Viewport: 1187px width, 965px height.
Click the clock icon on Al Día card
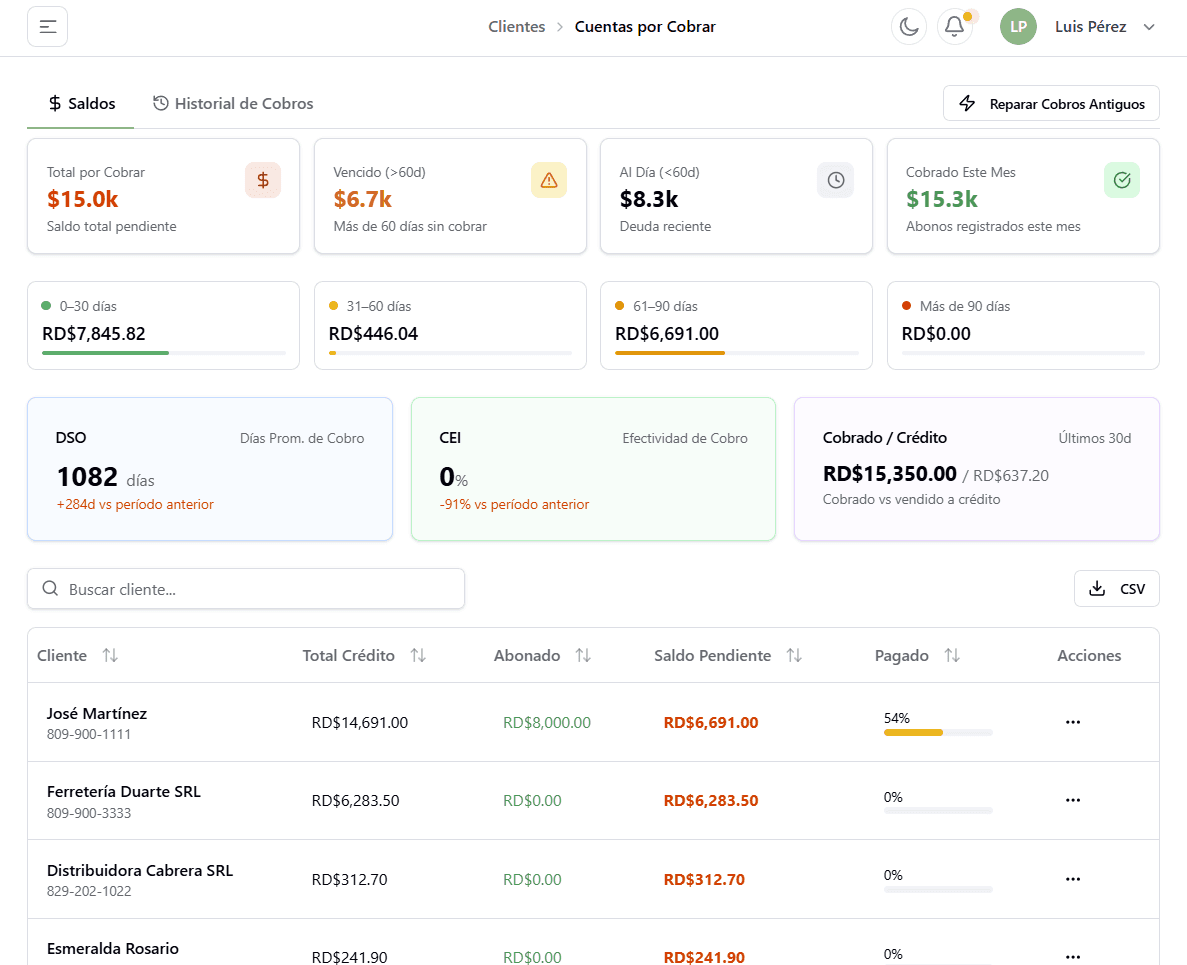[835, 180]
